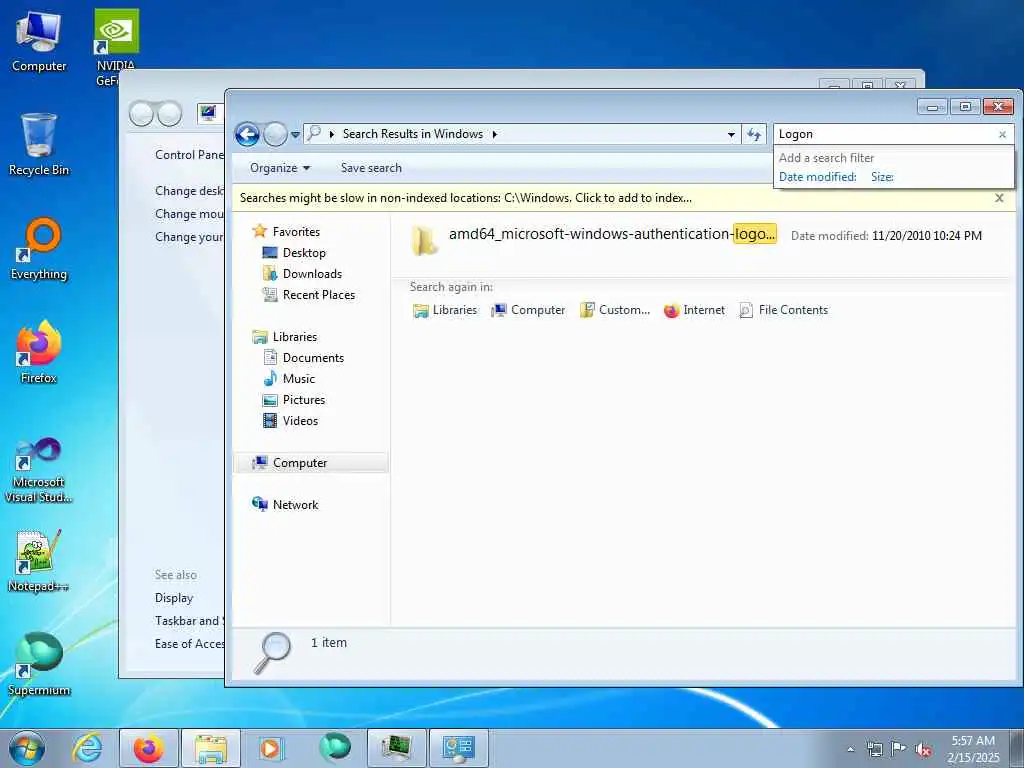
Task: Click the address bar breadcrumb arrow after Windows
Action: pyautogui.click(x=494, y=135)
